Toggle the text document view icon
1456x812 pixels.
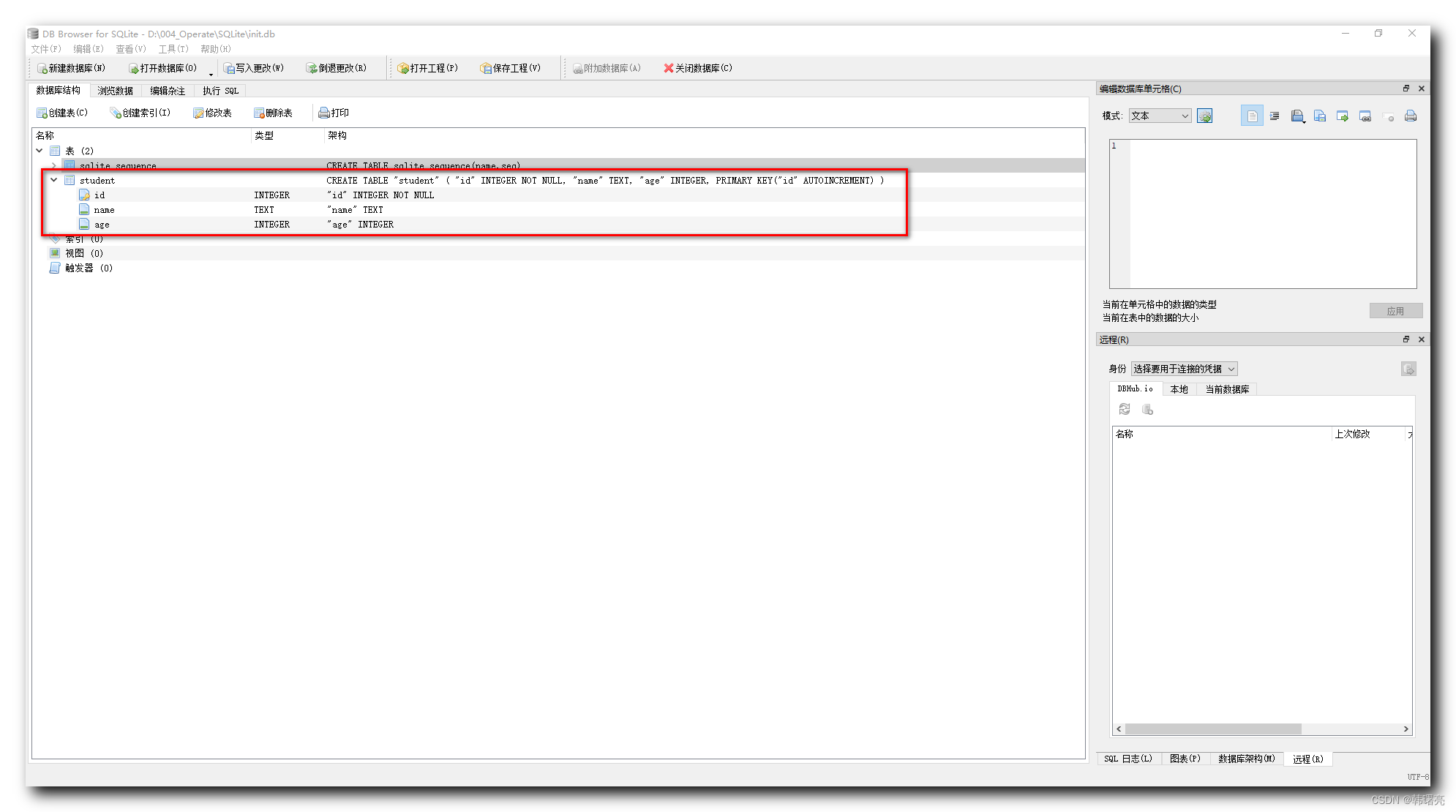tap(1252, 116)
